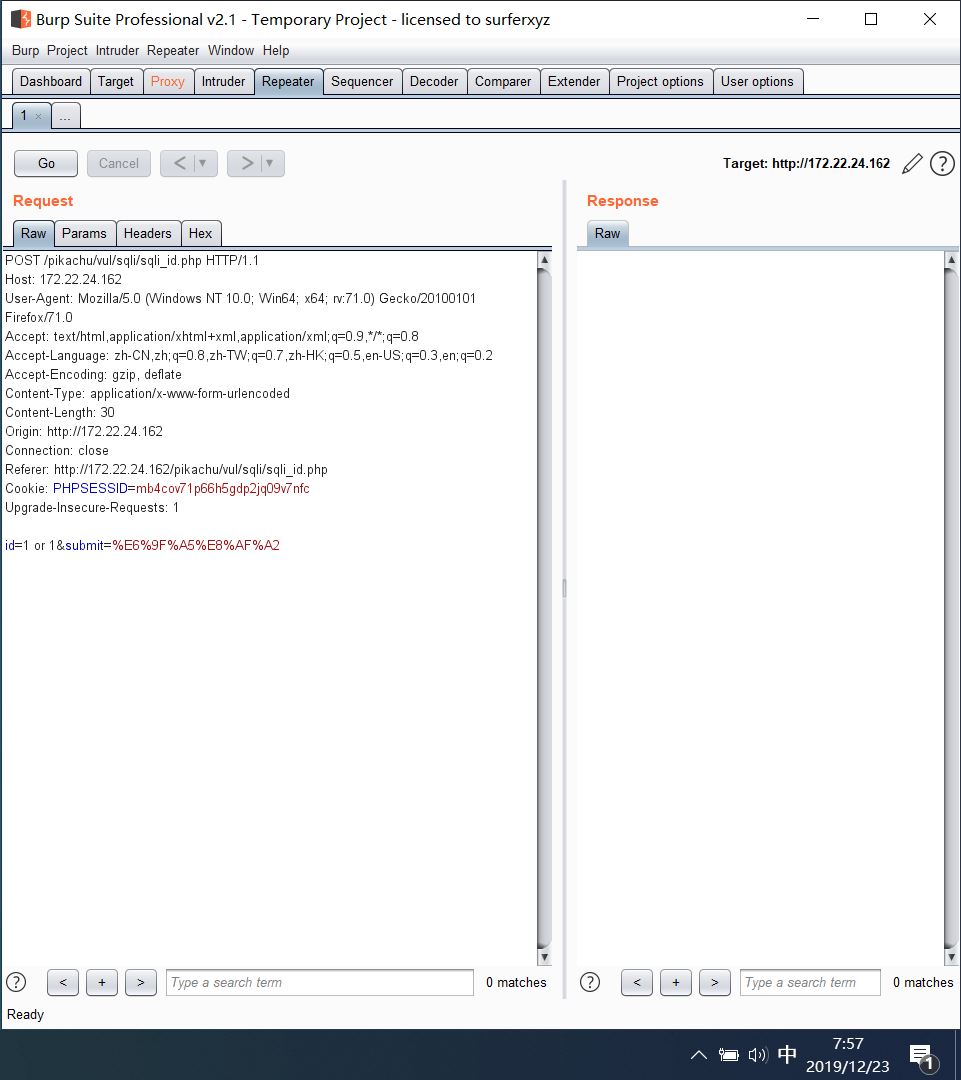The image size is (961, 1080).
Task: Click the POST request line text
Action: coord(132,260)
